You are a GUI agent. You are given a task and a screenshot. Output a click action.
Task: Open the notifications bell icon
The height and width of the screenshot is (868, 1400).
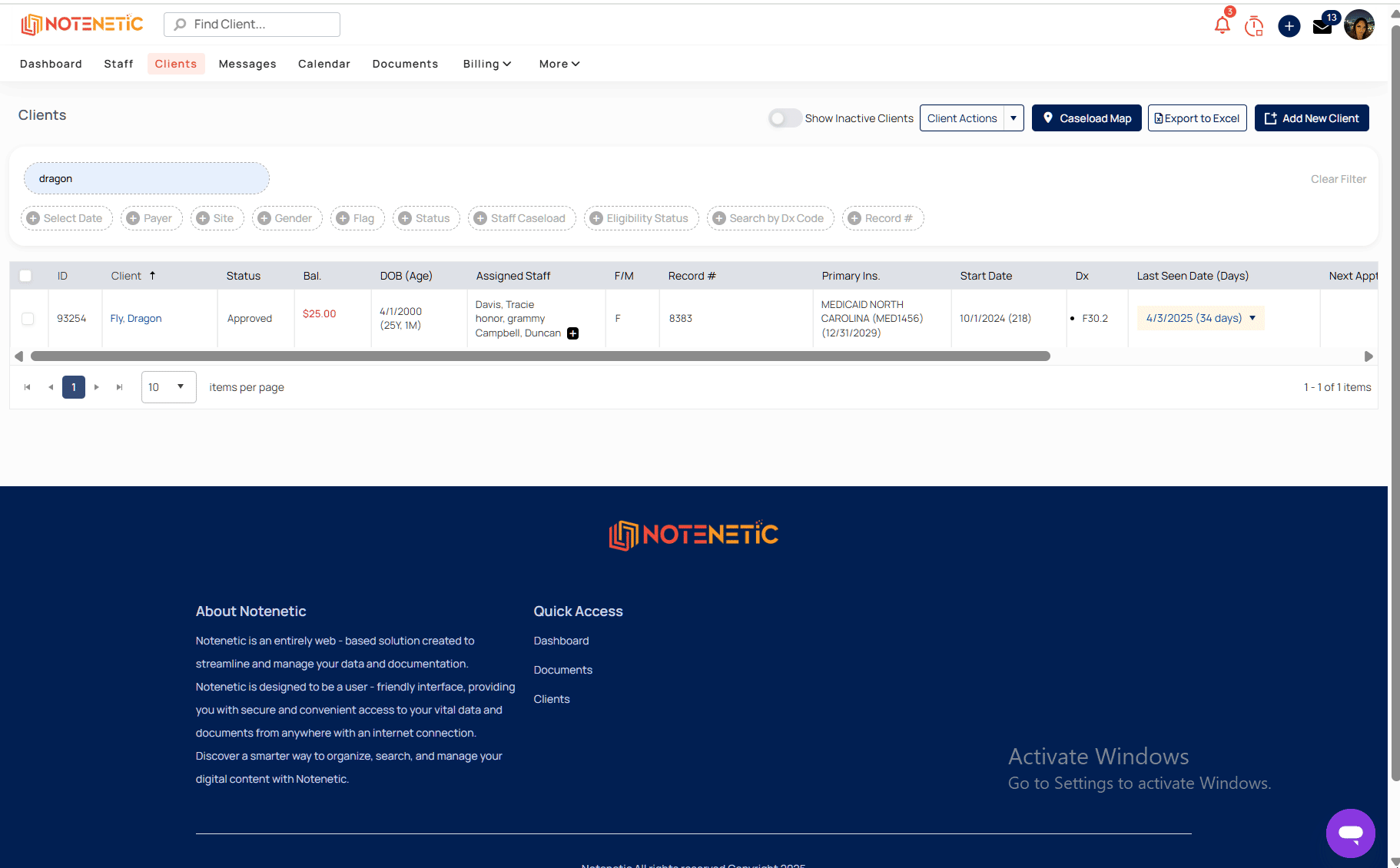point(1222,25)
